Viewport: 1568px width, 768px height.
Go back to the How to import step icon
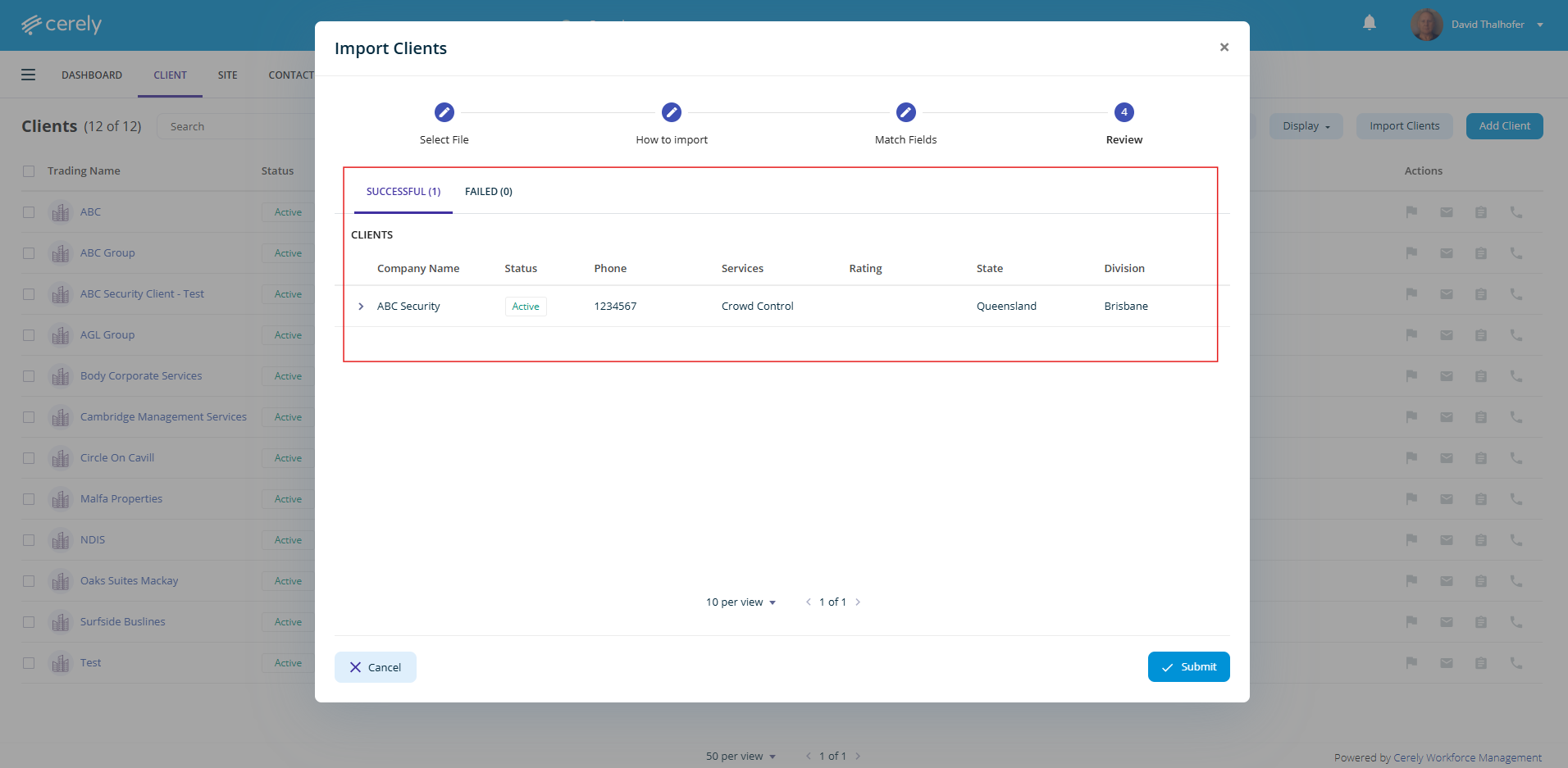[x=672, y=112]
